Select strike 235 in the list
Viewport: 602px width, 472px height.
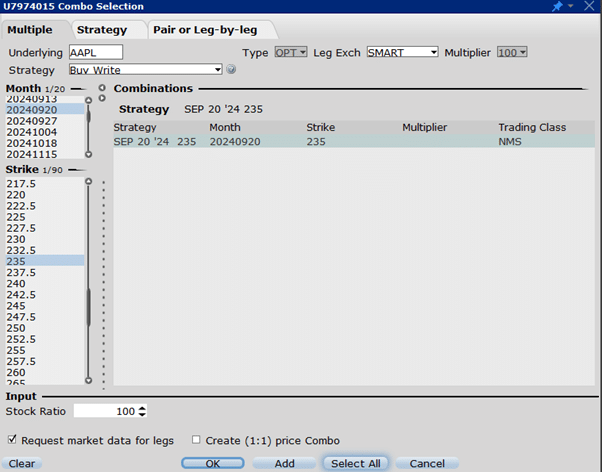click(x=45, y=261)
